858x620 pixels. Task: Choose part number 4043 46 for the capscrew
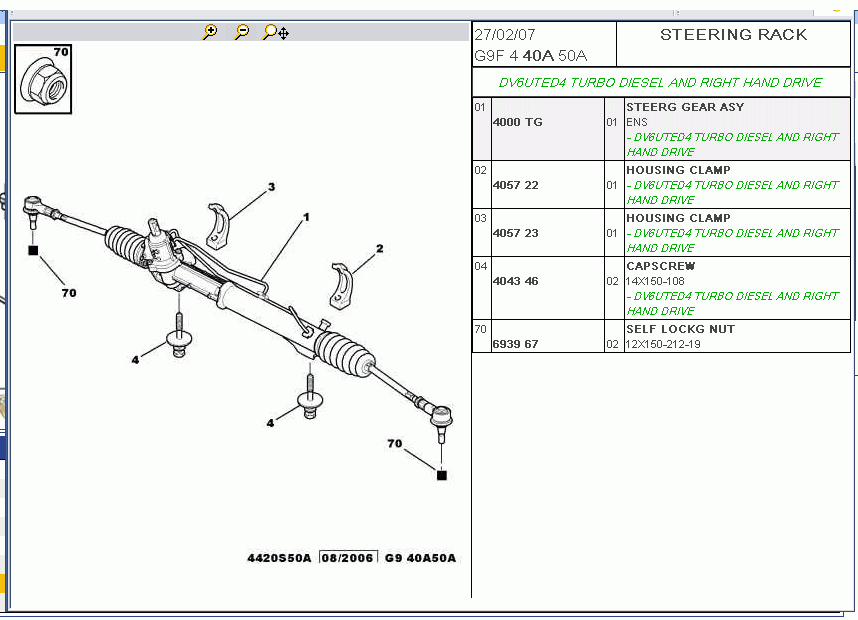[515, 281]
